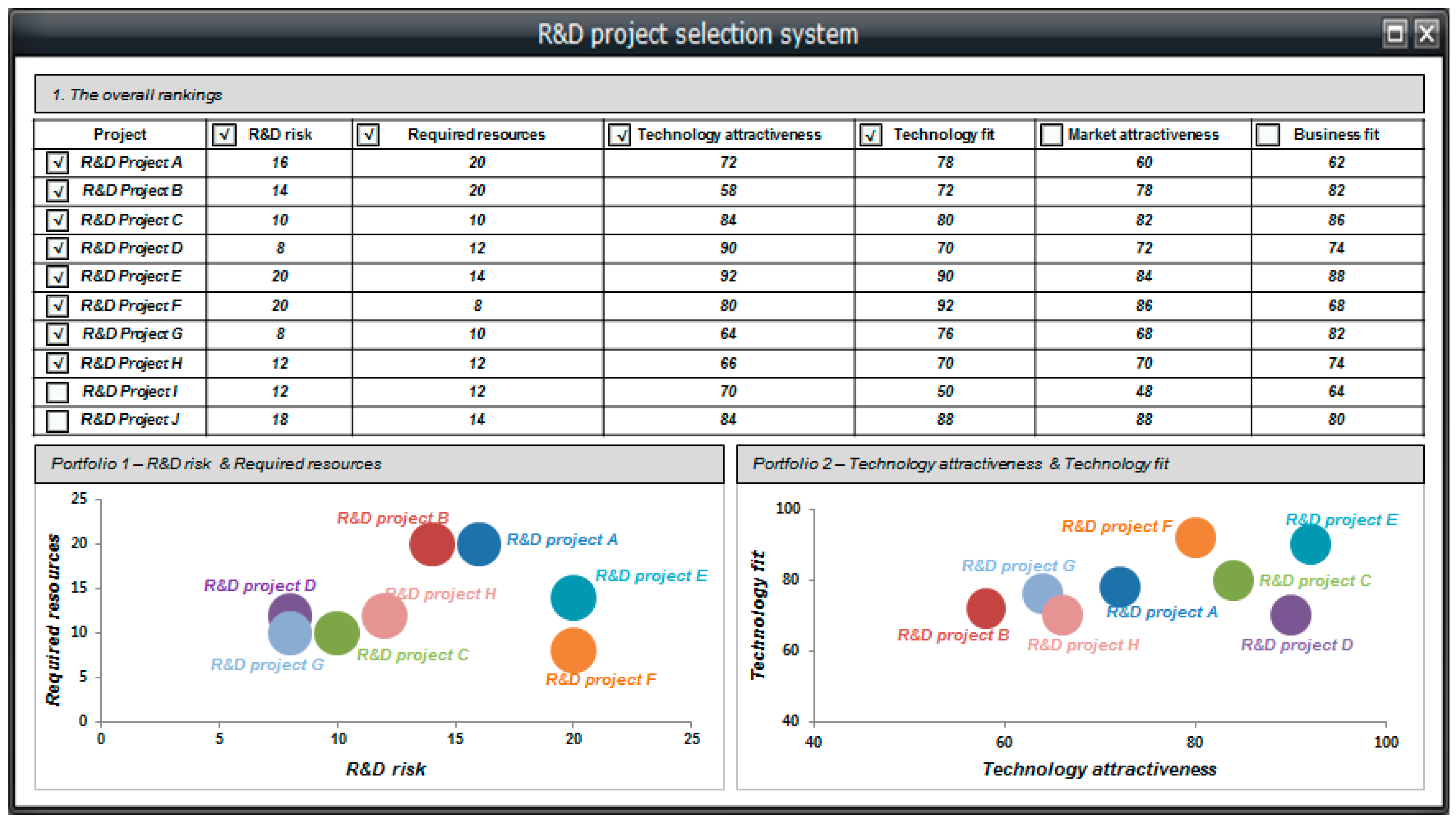
Task: Click the orange project F bubble in Portfolio 1
Action: [x=573, y=650]
